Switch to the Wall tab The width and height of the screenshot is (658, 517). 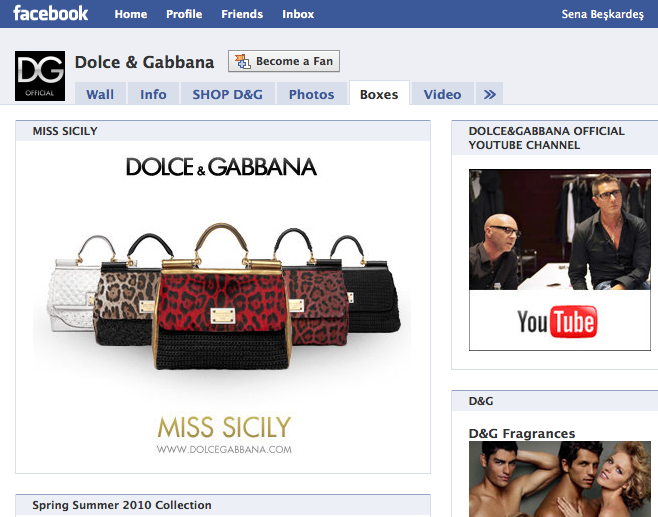[100, 94]
